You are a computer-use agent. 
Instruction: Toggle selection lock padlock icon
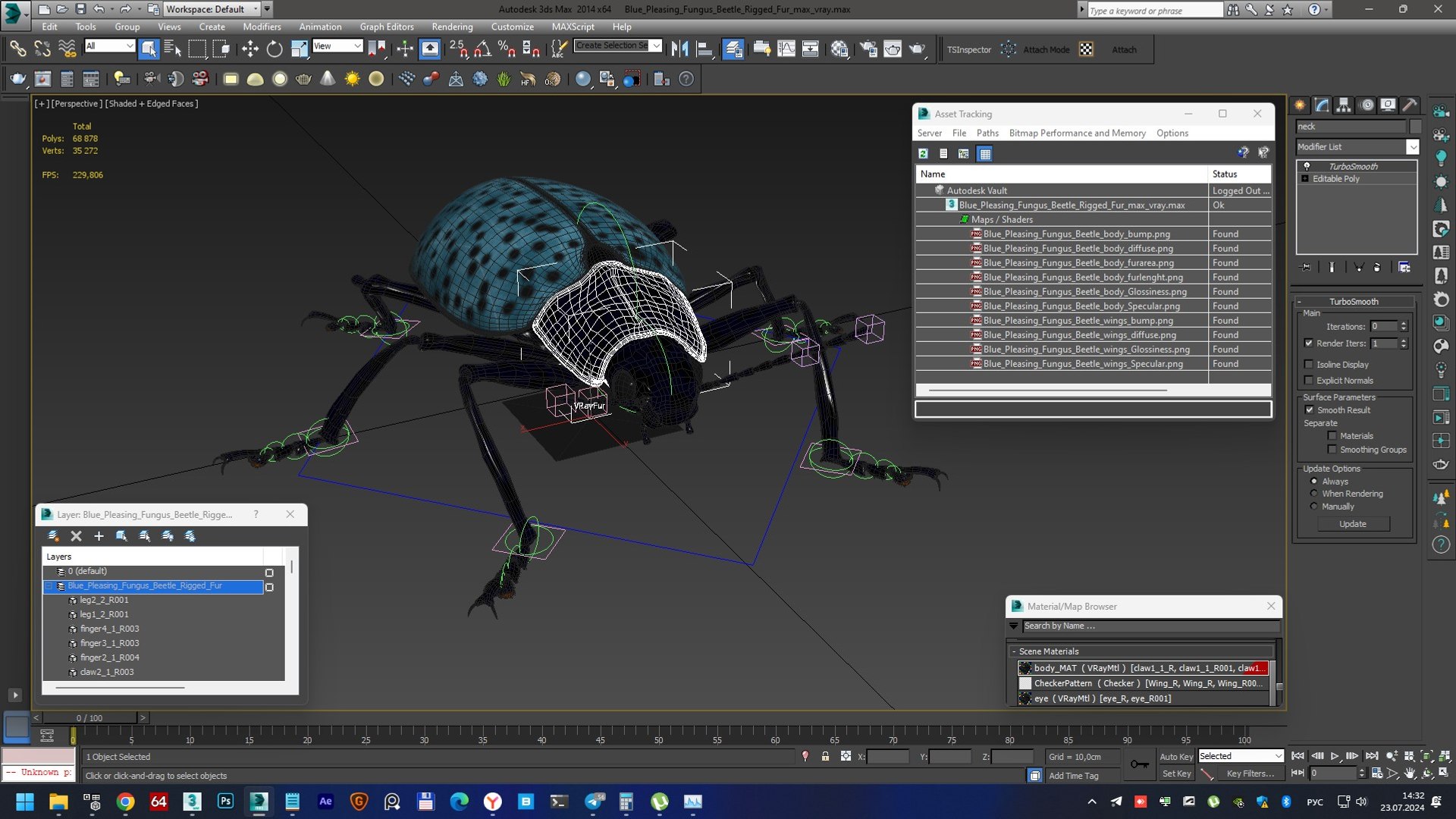pos(825,756)
